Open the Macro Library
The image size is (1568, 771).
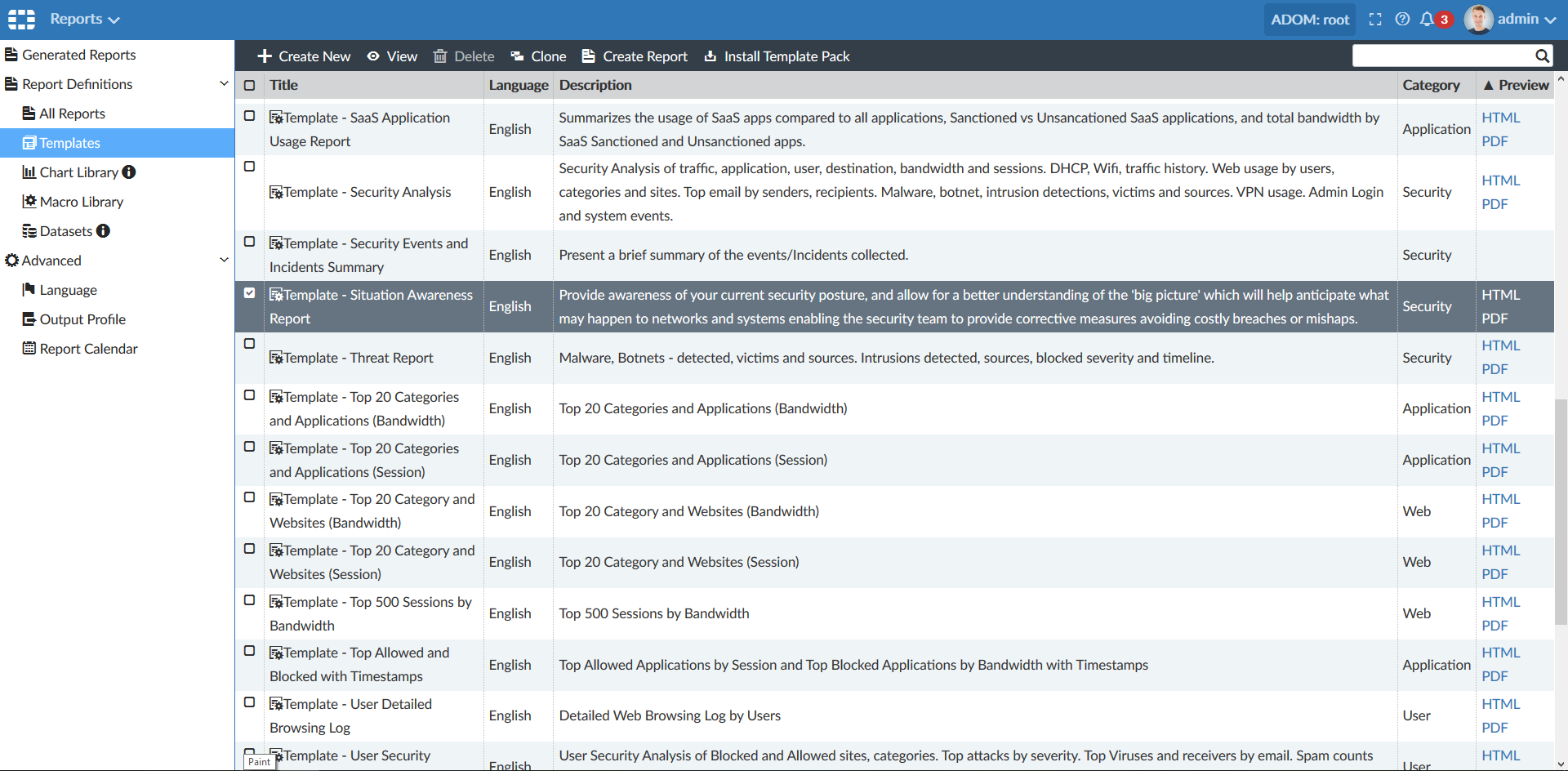click(x=81, y=201)
